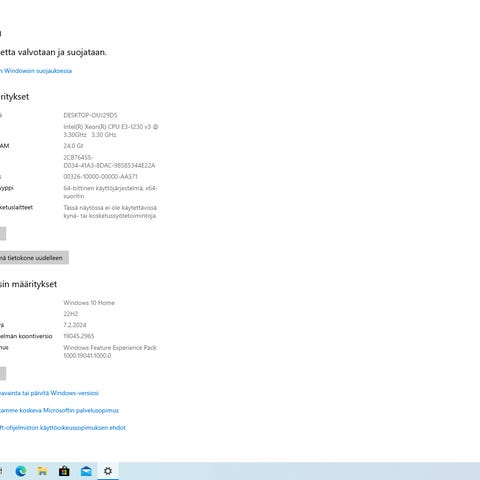This screenshot has width=480, height=480.
Task: Click the tietokone uudelleen rename button
Action: (x=34, y=258)
